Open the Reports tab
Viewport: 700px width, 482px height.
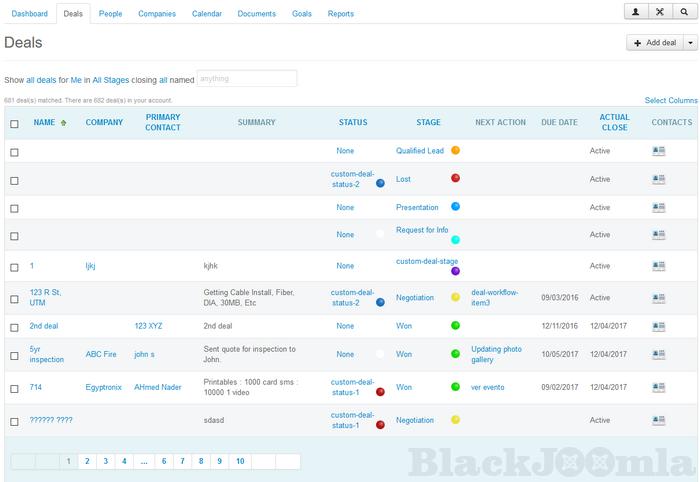click(x=340, y=14)
